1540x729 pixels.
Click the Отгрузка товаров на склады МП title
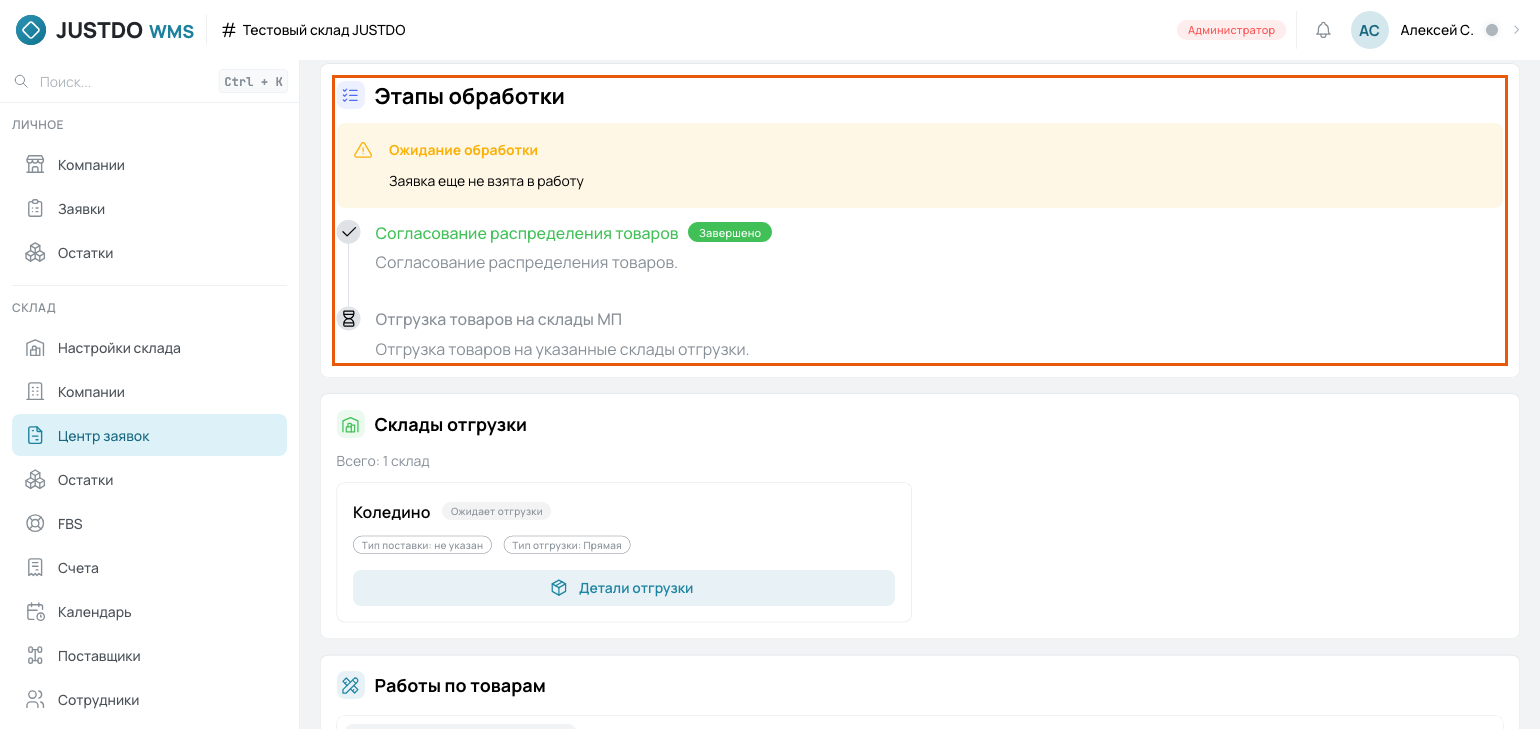(499, 319)
